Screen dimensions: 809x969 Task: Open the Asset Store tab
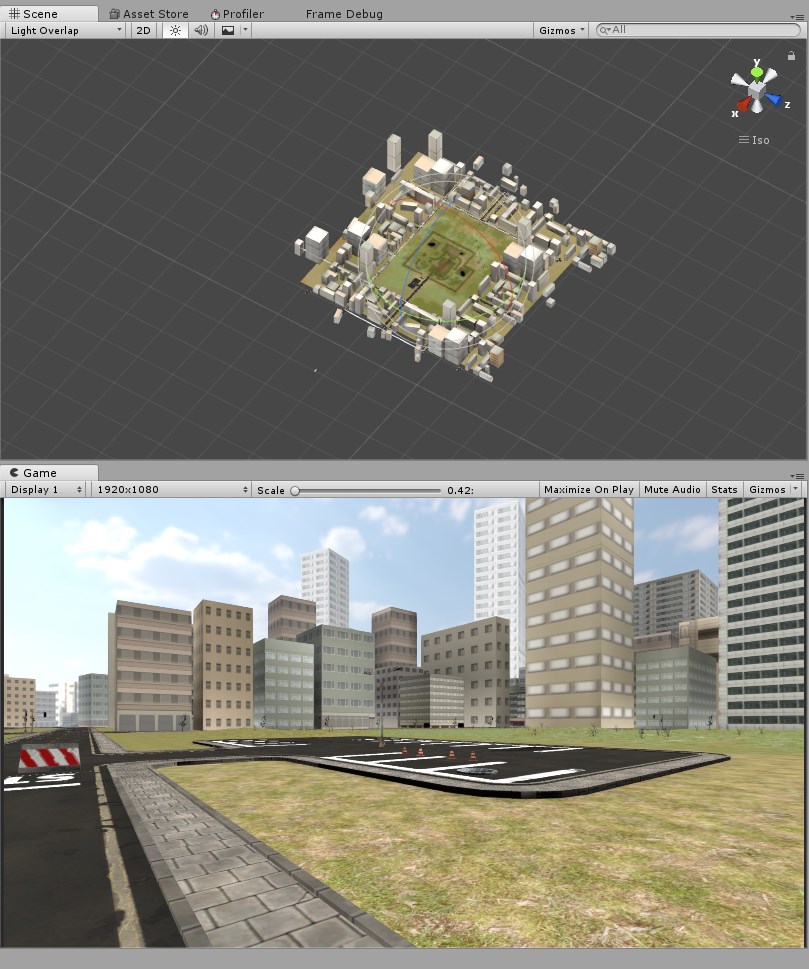tap(149, 14)
